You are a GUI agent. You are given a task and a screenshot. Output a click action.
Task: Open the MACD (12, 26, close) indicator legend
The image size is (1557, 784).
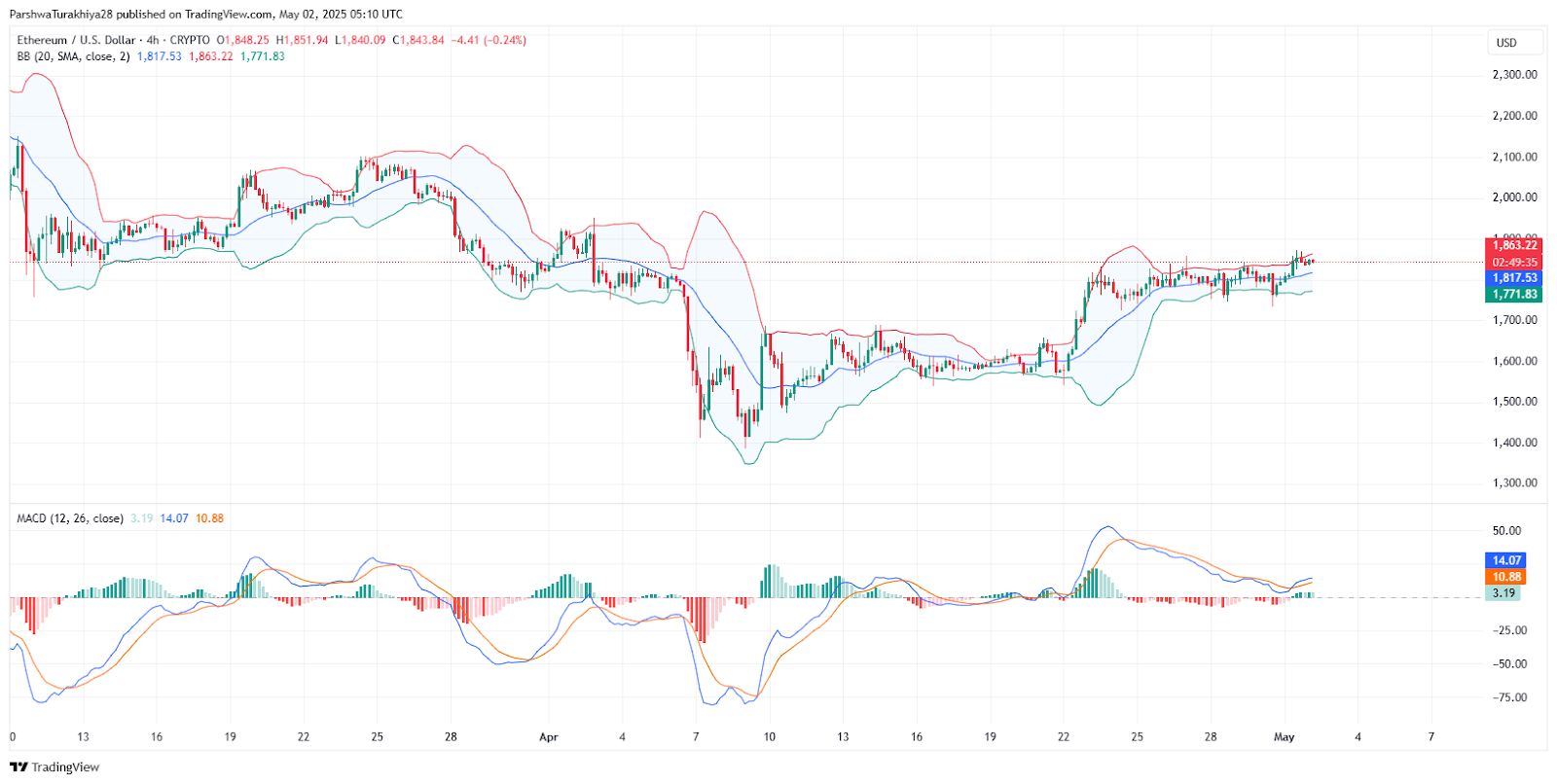(70, 518)
